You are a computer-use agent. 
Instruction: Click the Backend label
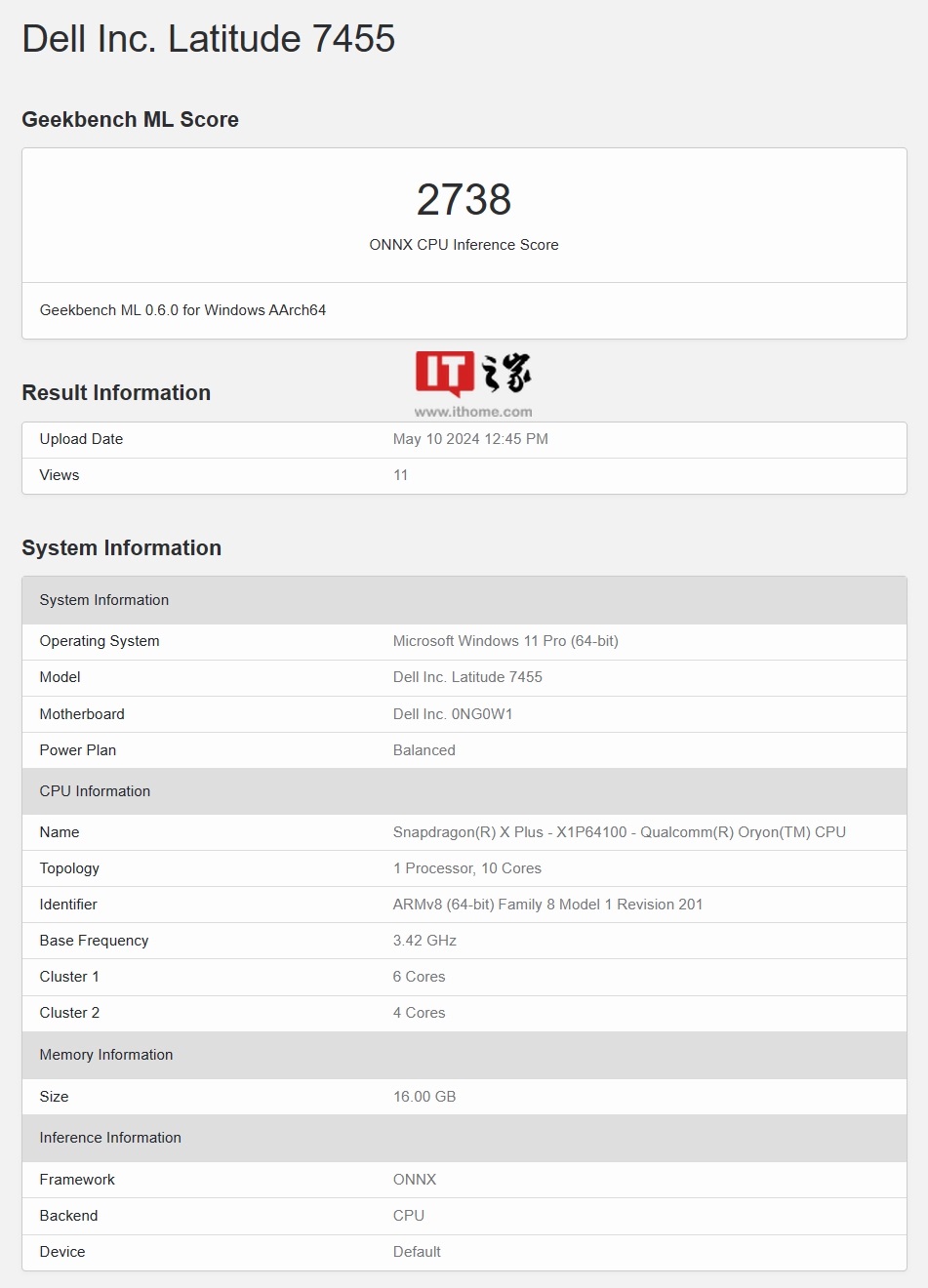(68, 1216)
